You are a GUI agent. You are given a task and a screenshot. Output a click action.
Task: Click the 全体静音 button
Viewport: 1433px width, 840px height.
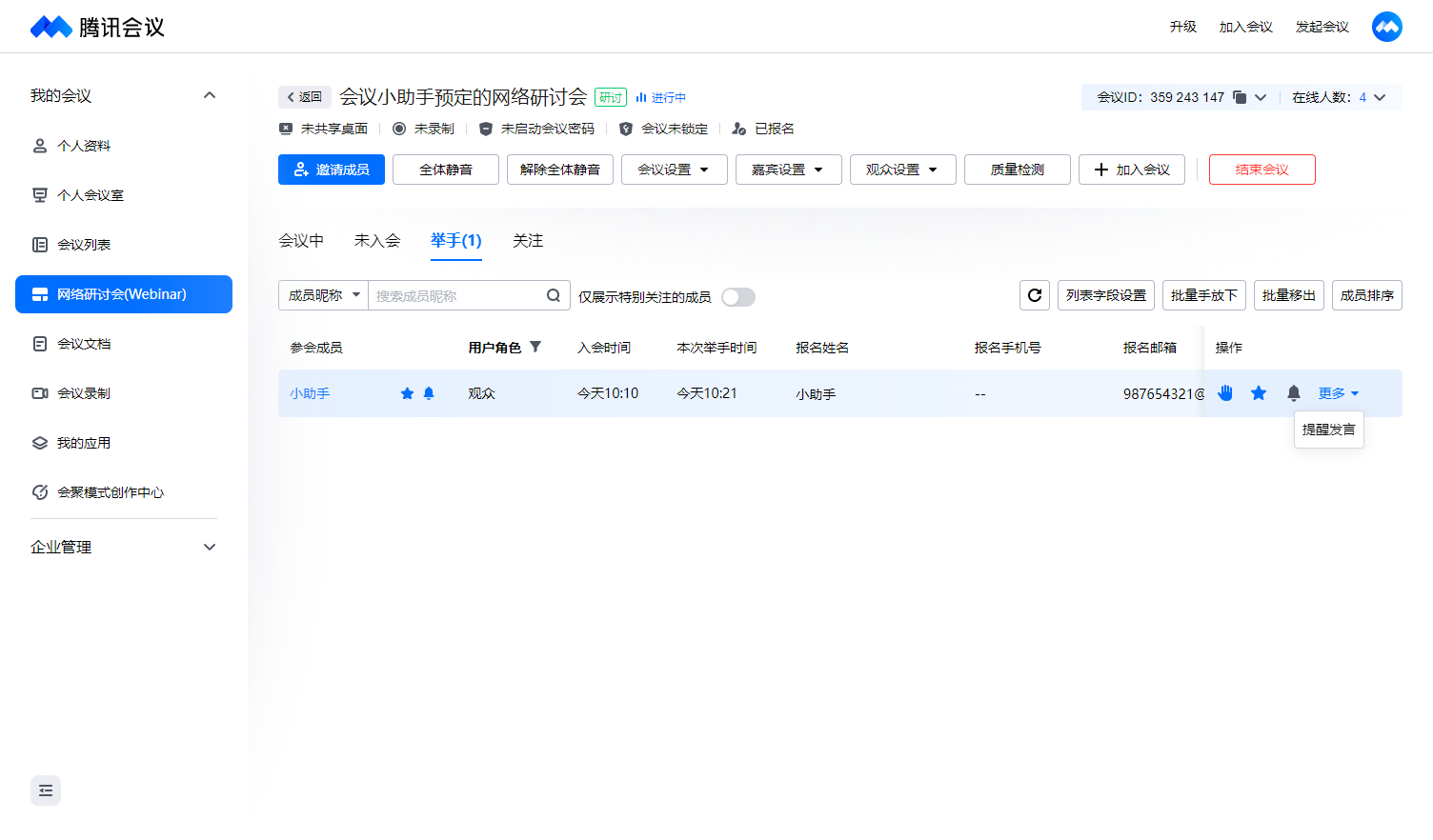[x=446, y=170]
